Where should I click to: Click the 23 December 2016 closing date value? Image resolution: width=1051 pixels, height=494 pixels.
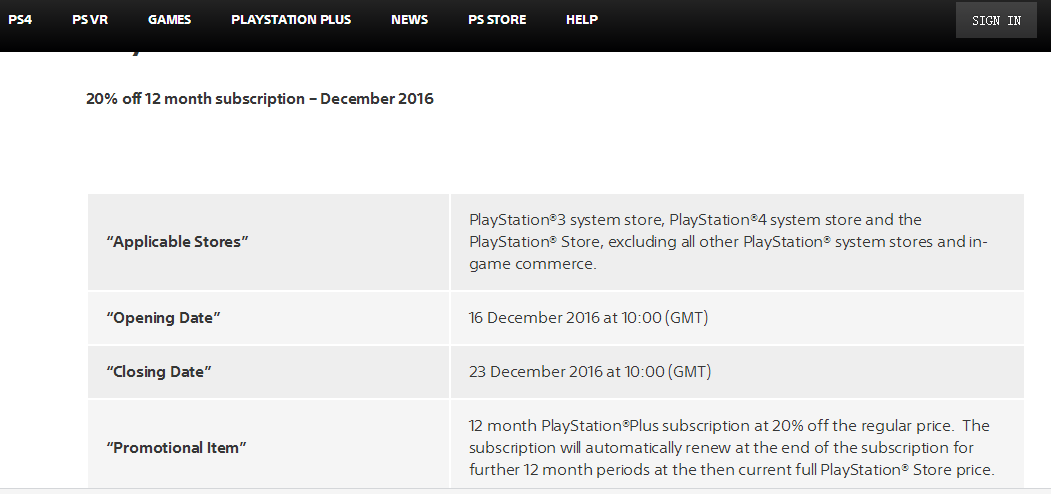590,371
